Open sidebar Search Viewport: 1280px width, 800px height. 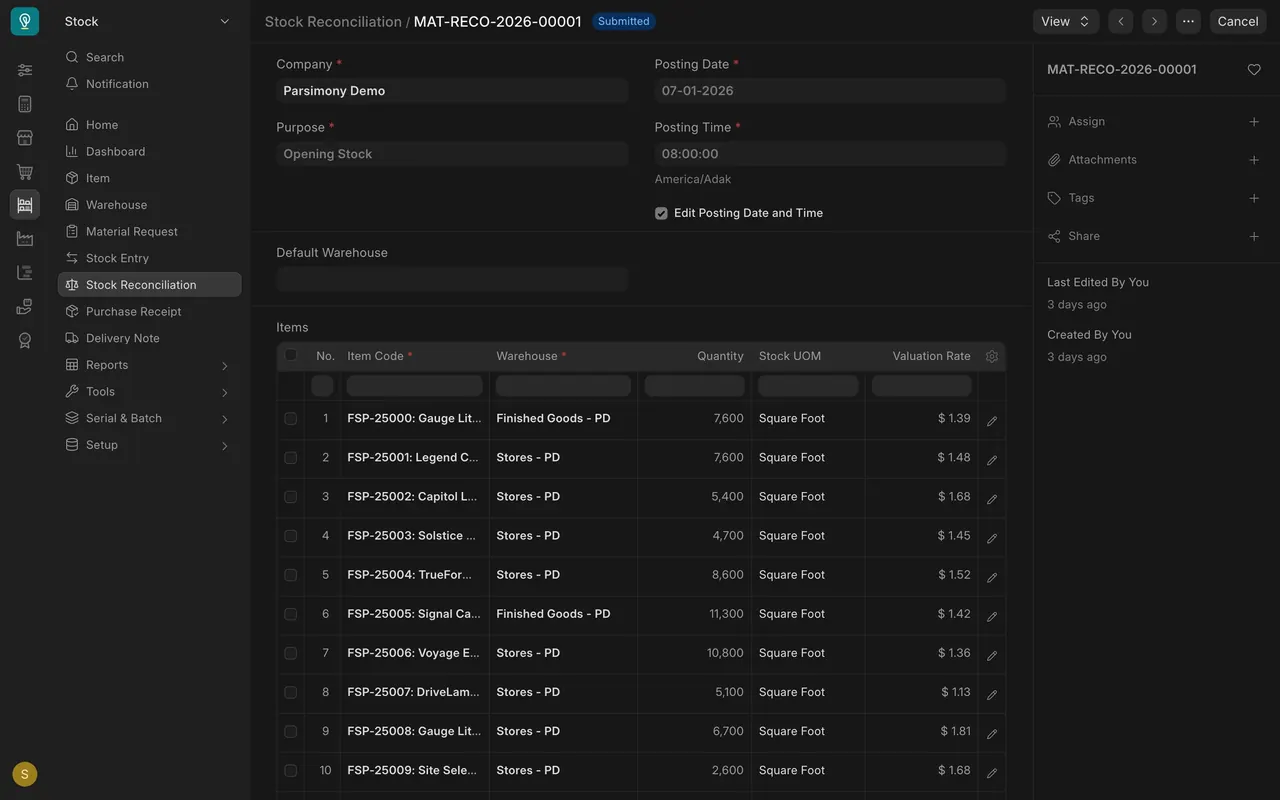[x=150, y=58]
